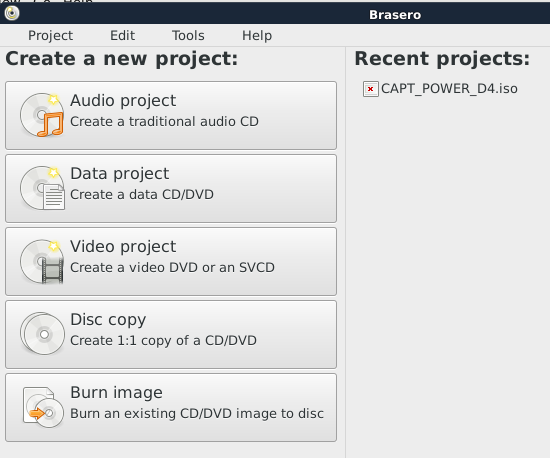The image size is (550, 458).
Task: Click the data disc document icon
Action: point(42,188)
